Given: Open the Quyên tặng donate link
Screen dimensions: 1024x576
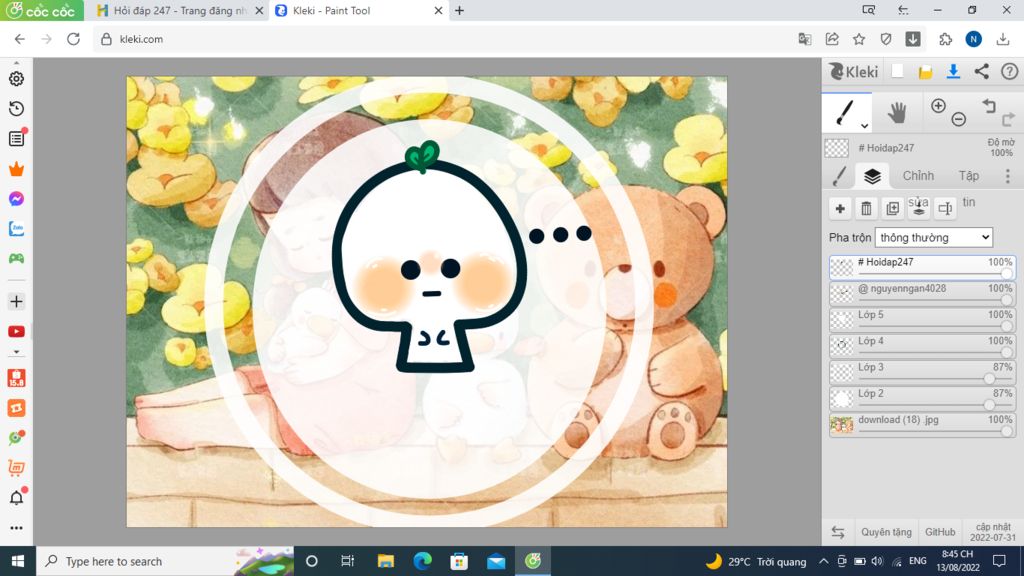Looking at the screenshot, I should (886, 532).
